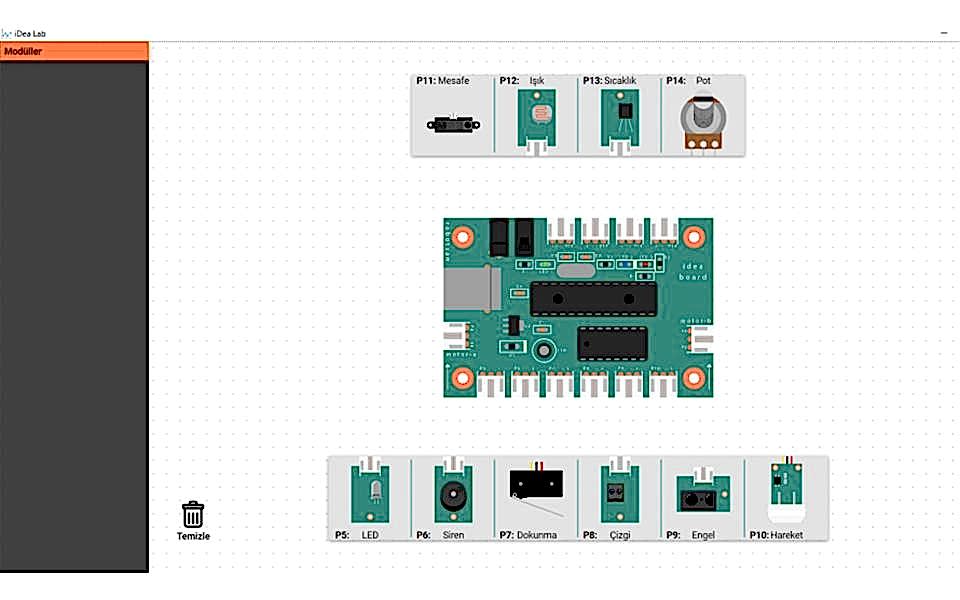Screen dimensions: 960x600
Task: Click the iDea Lab title bar icon
Action: (x=7, y=33)
